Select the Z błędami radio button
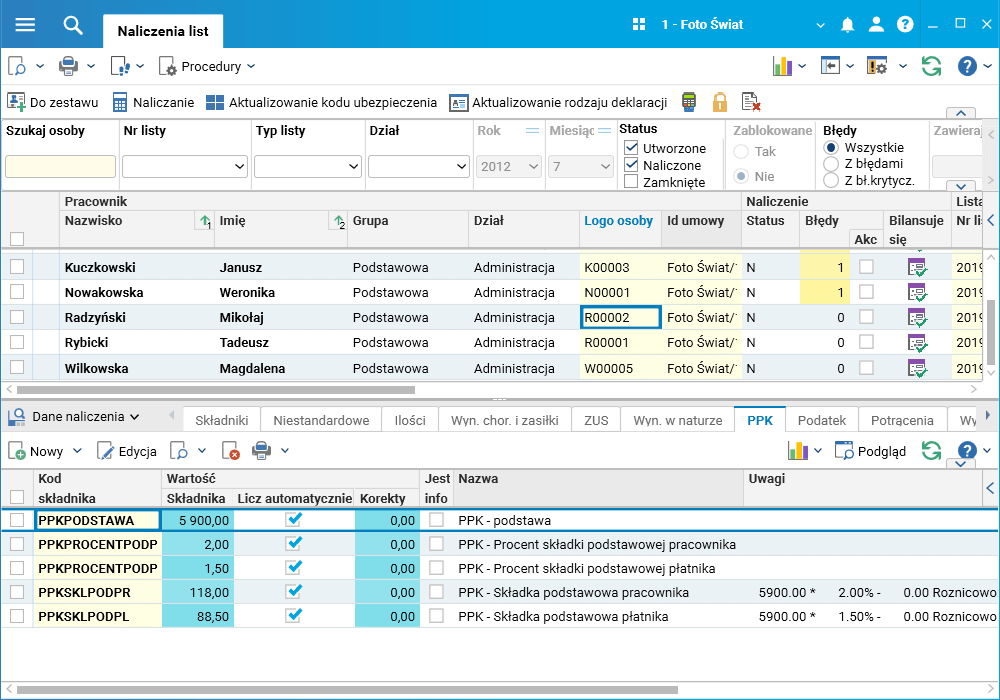1000x700 pixels. pos(831,164)
